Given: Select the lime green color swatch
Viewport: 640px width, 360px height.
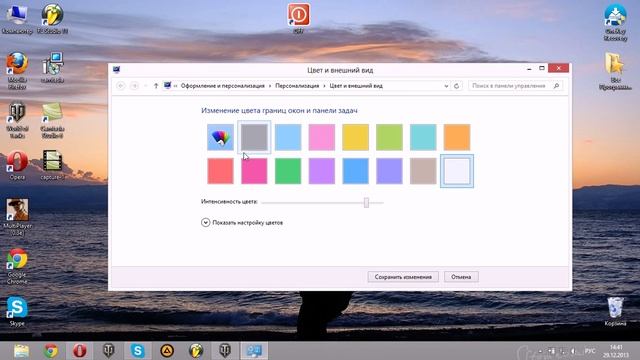Looking at the screenshot, I should coord(389,137).
